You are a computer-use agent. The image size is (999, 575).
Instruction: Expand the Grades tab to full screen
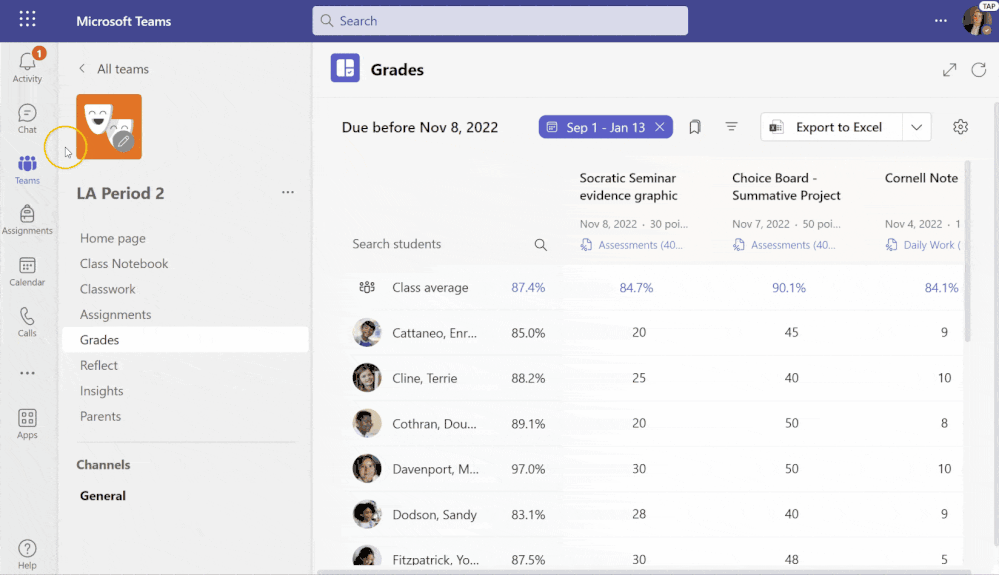tap(949, 69)
